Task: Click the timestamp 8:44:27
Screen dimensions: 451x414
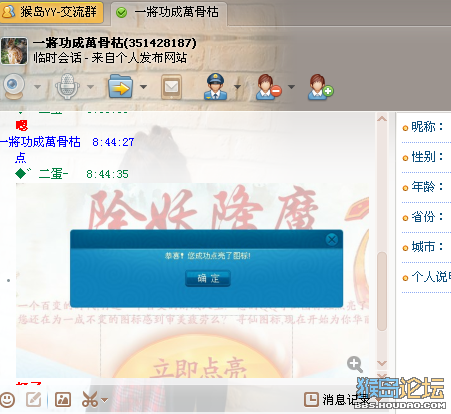Action: pos(113,142)
